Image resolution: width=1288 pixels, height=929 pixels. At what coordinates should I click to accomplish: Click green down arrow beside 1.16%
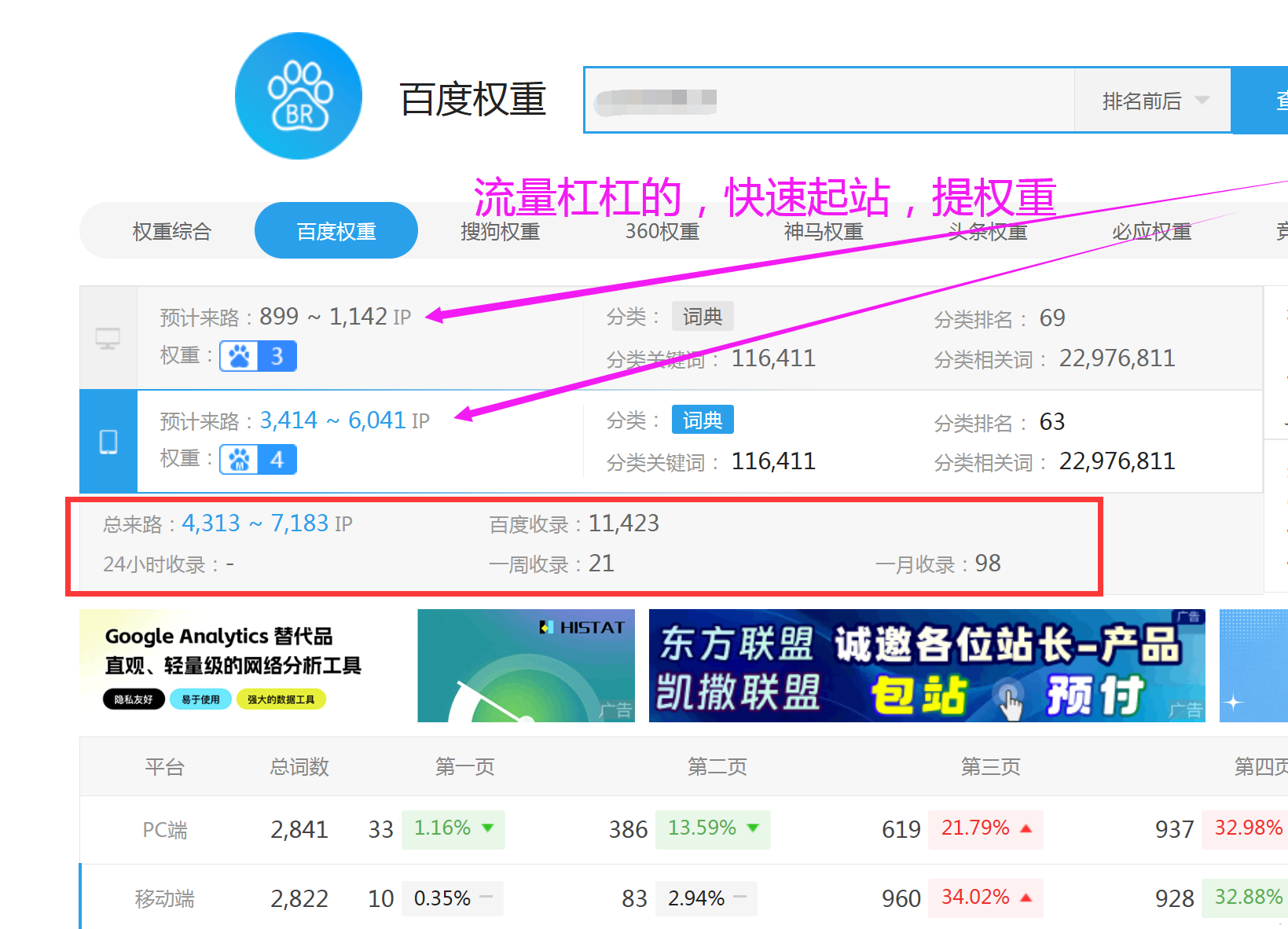click(x=487, y=828)
